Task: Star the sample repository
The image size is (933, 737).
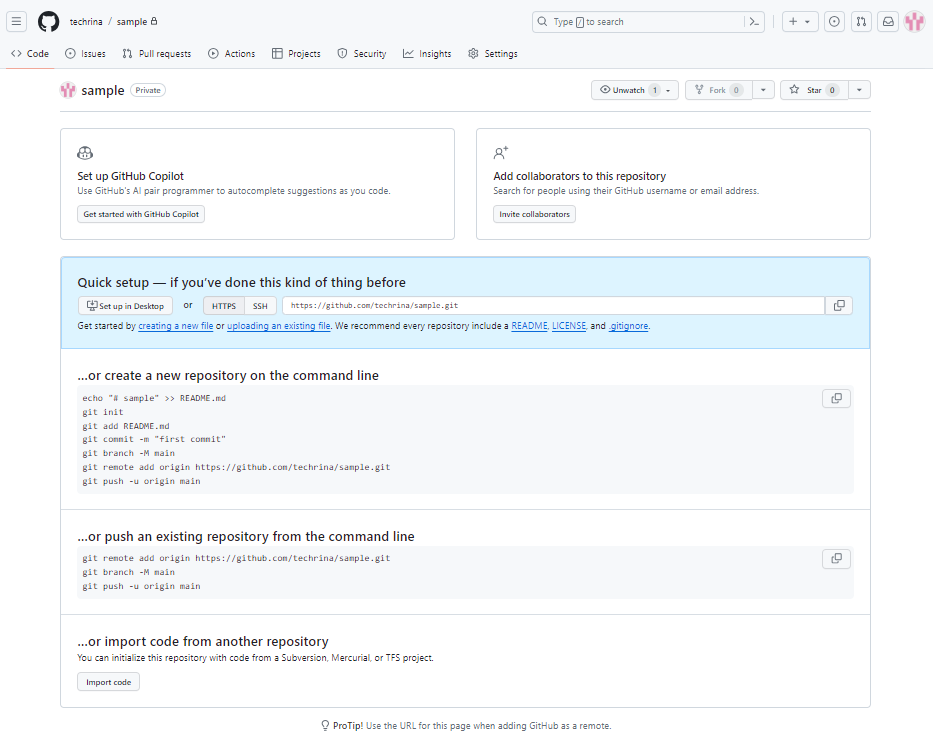Action: (x=814, y=90)
